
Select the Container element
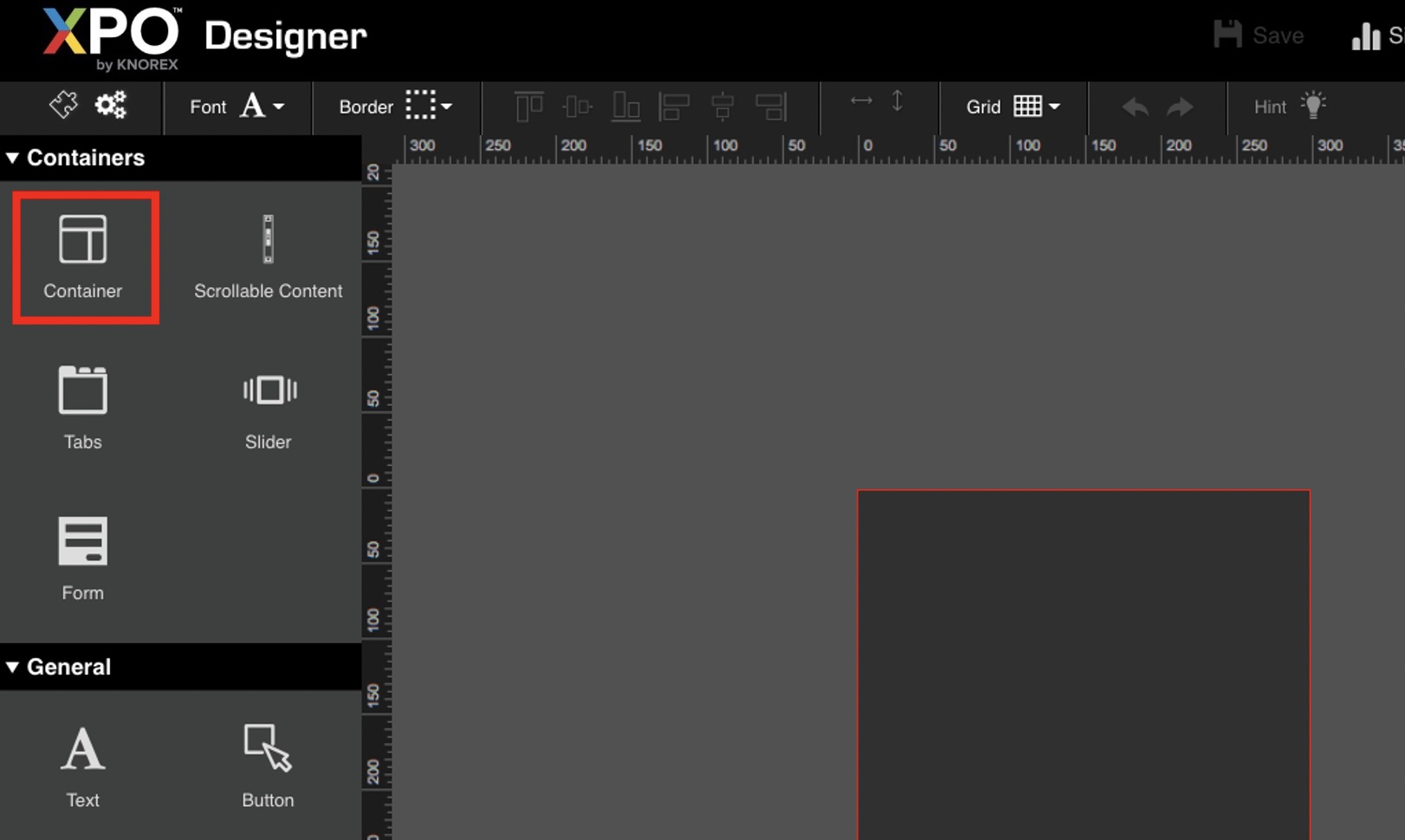[83, 257]
